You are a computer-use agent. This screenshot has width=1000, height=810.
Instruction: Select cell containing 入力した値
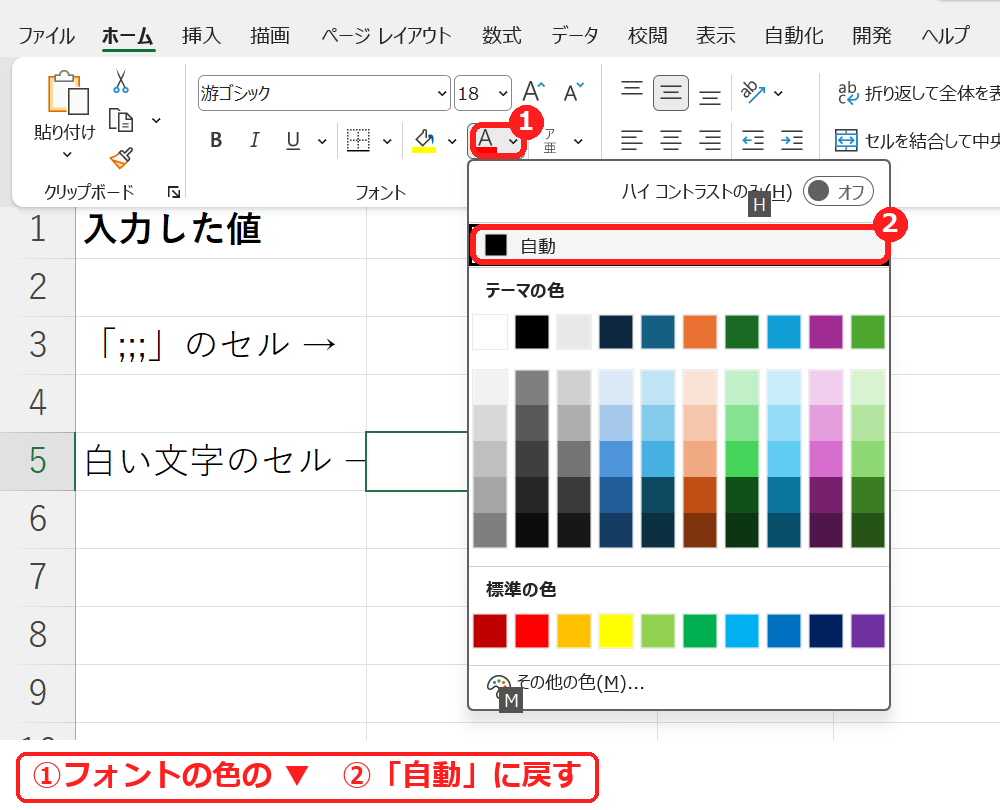pyautogui.click(x=221, y=230)
